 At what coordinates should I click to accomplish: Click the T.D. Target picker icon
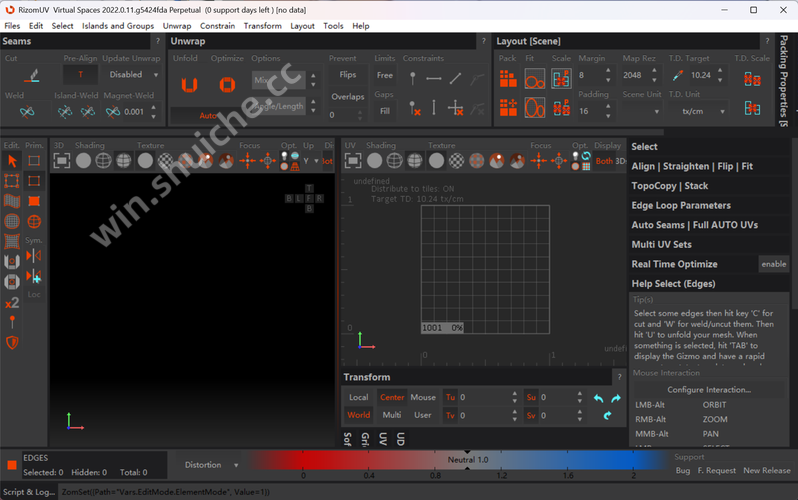click(x=677, y=75)
